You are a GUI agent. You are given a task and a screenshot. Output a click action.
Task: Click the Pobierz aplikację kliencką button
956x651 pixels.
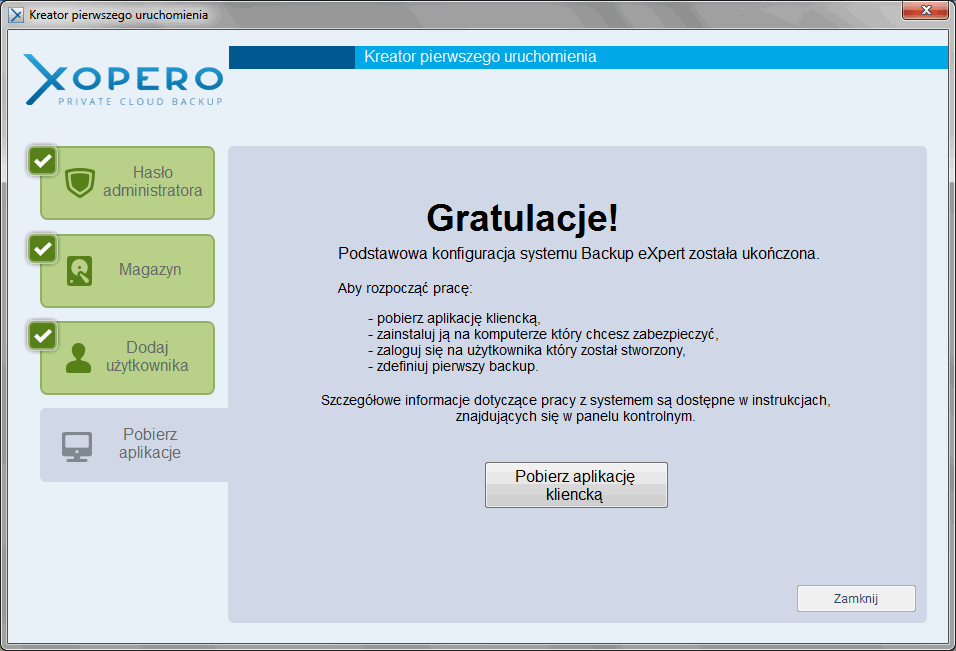pos(576,485)
